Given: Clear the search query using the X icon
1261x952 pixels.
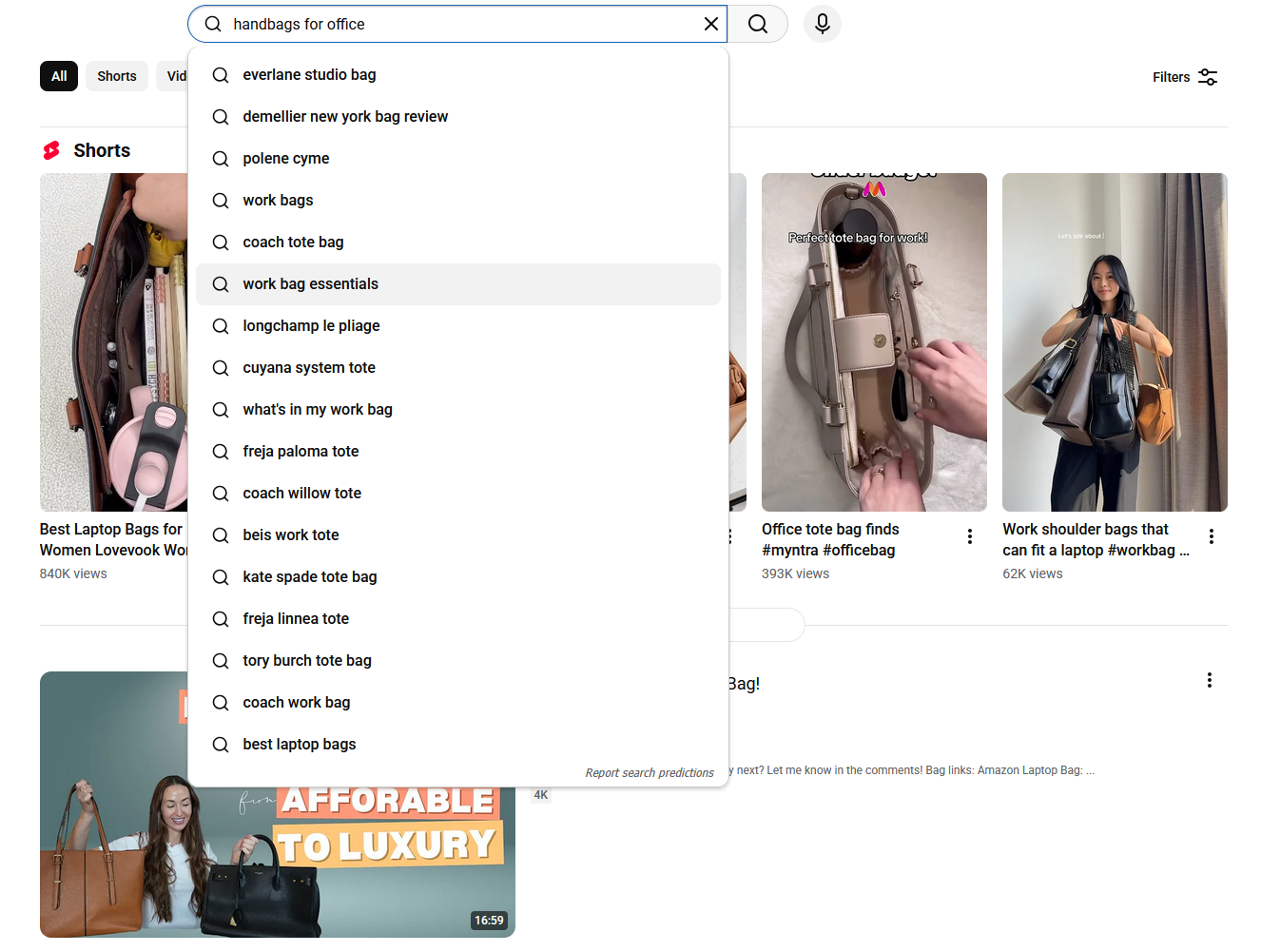Looking at the screenshot, I should [x=711, y=24].
